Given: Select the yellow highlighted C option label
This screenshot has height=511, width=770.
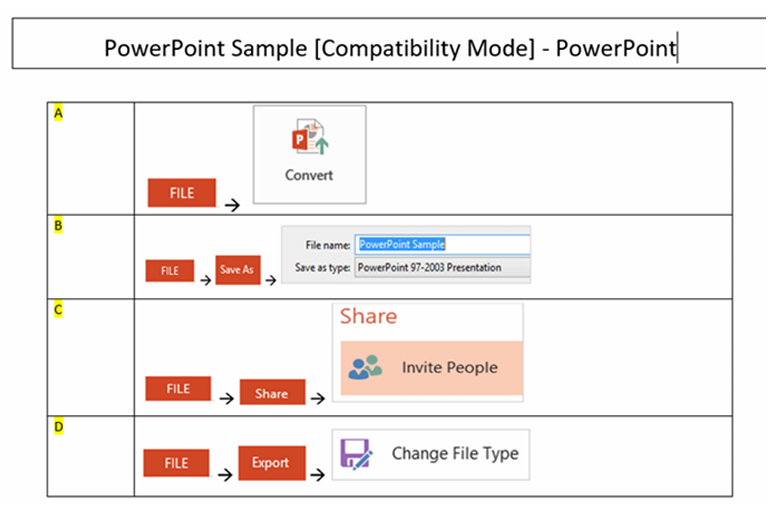Looking at the screenshot, I should tap(58, 309).
